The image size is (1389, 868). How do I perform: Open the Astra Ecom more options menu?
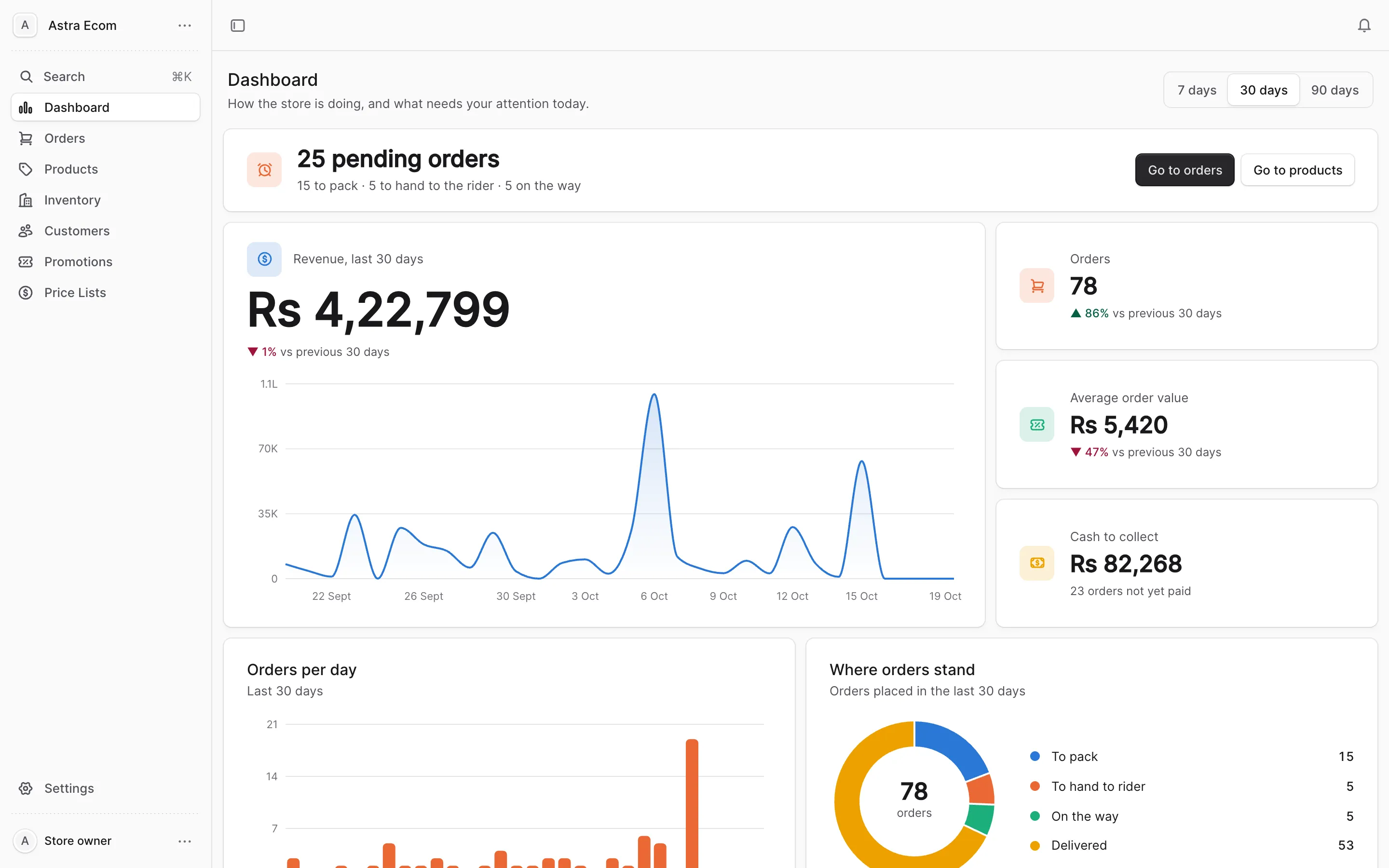click(x=184, y=25)
